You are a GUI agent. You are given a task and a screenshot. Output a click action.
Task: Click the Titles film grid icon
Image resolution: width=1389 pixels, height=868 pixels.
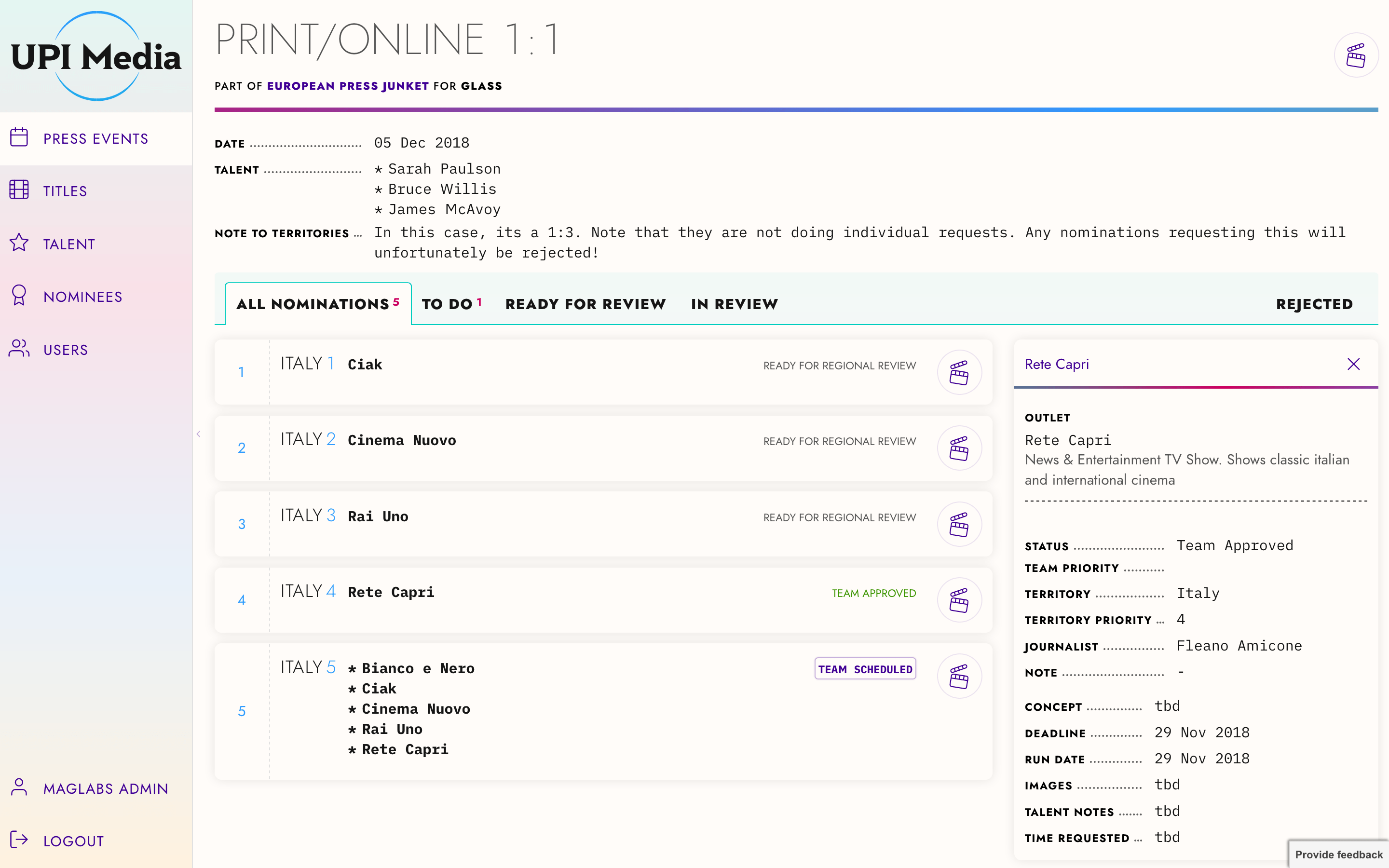(x=19, y=190)
